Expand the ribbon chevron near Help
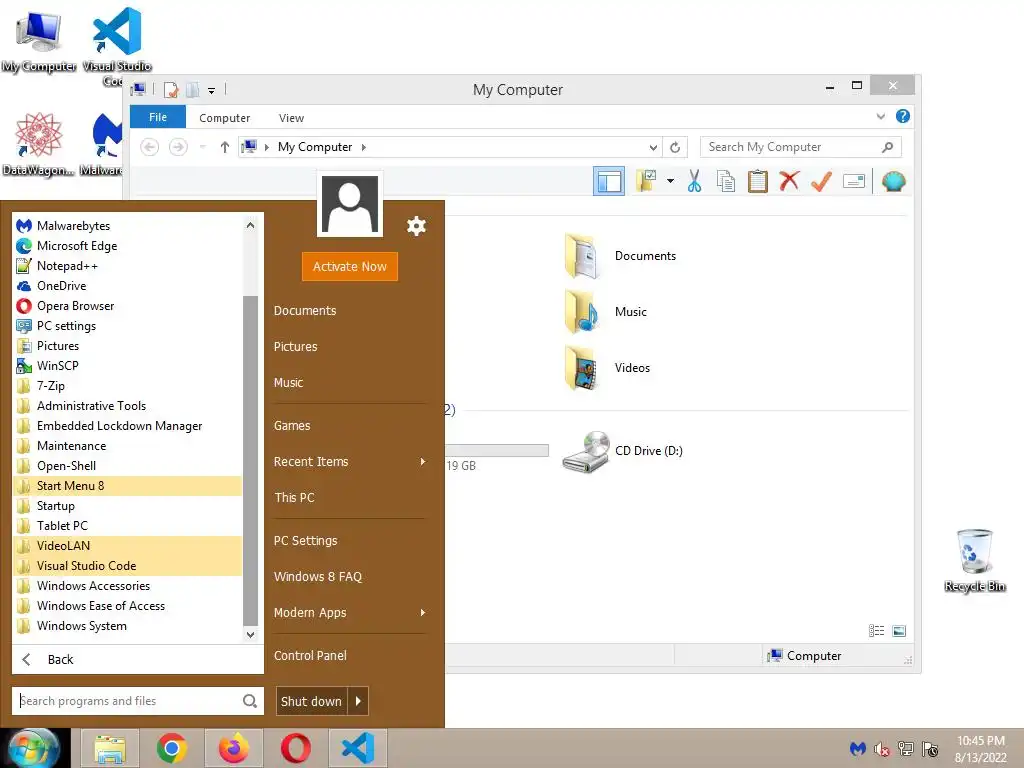Screen dimensions: 1024x768 (x=880, y=117)
